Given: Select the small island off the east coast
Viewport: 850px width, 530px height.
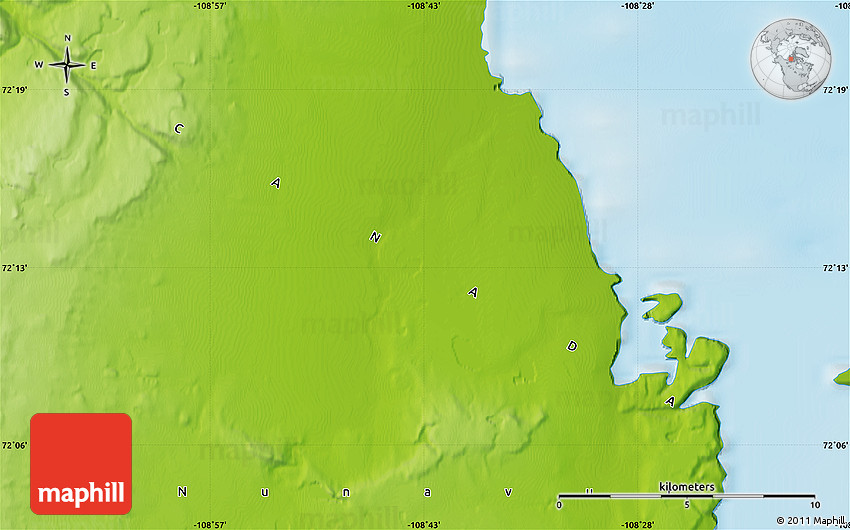Looking at the screenshot, I should click(x=661, y=305).
